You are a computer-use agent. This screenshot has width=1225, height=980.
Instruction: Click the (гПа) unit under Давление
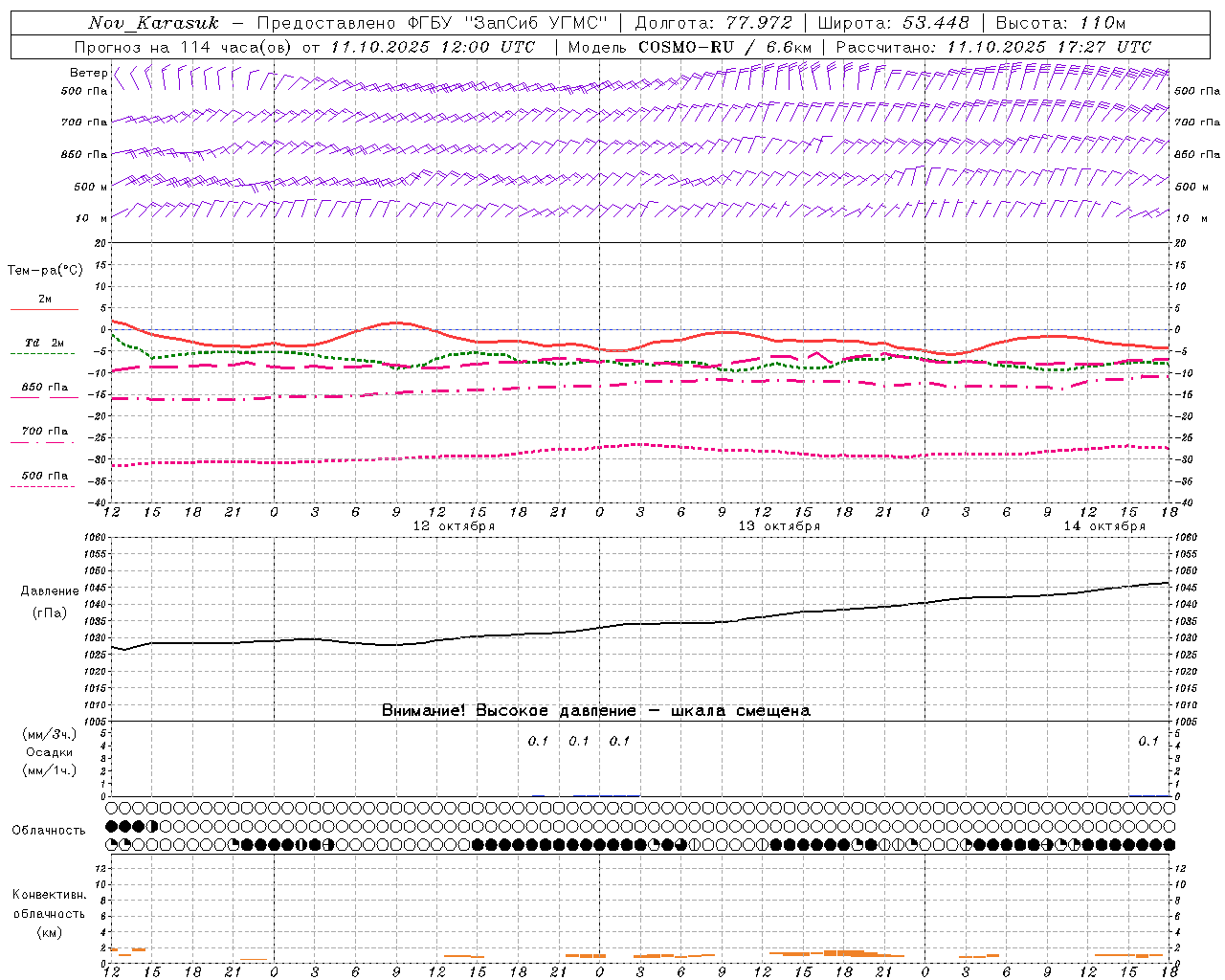pos(50,612)
